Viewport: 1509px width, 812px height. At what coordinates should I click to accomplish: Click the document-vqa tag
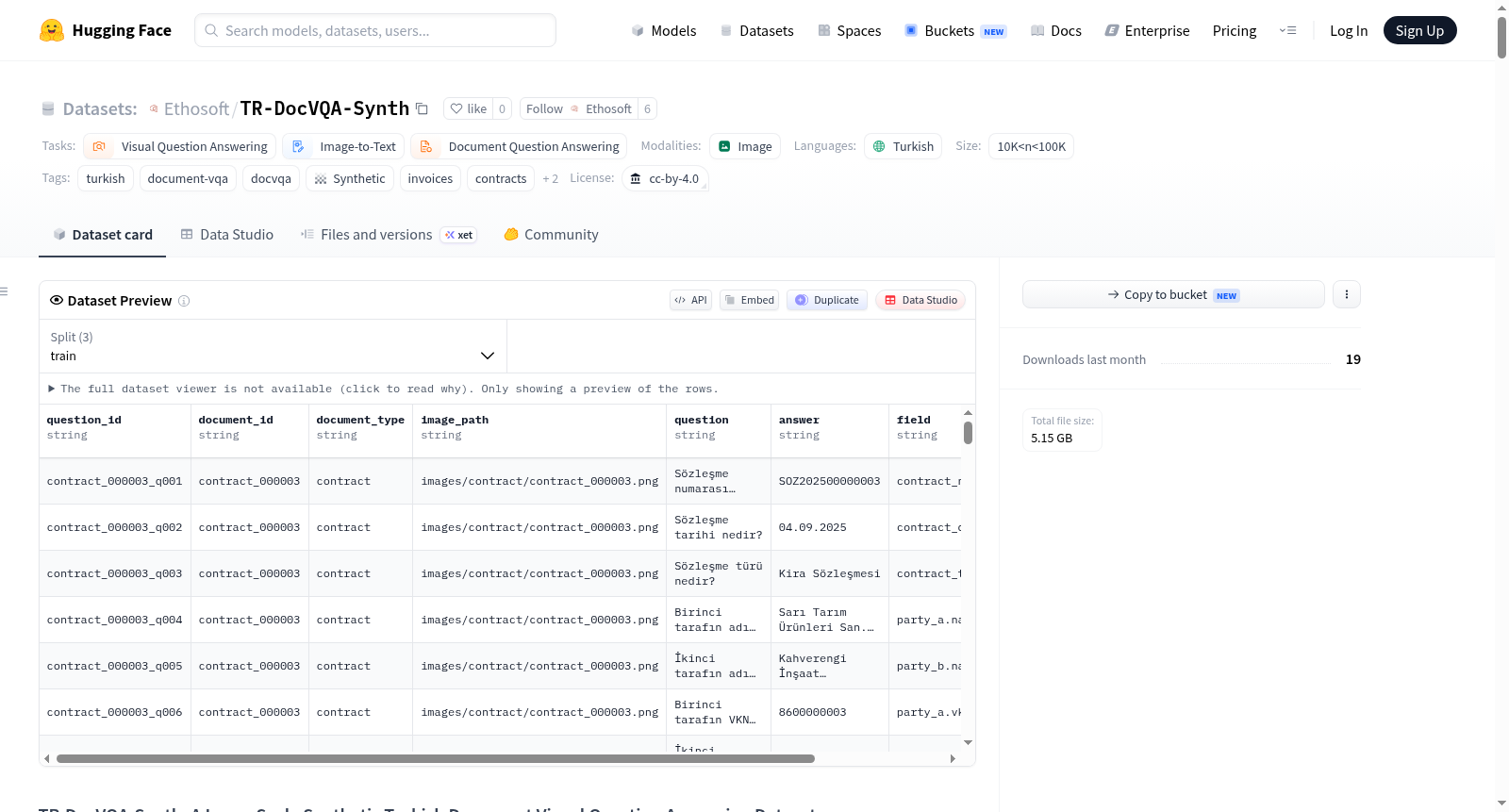point(188,178)
